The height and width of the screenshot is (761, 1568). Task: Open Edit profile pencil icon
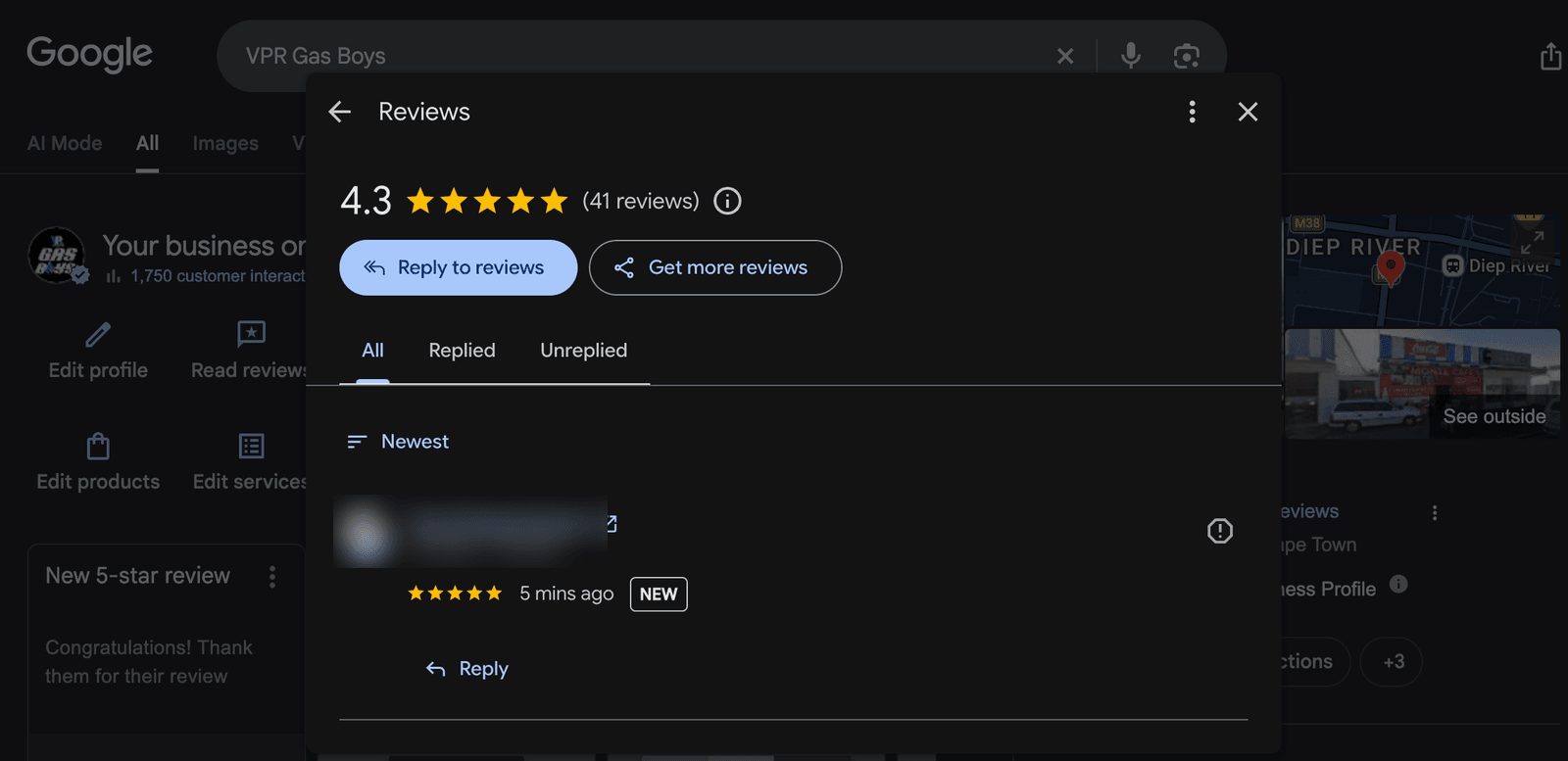[x=98, y=335]
